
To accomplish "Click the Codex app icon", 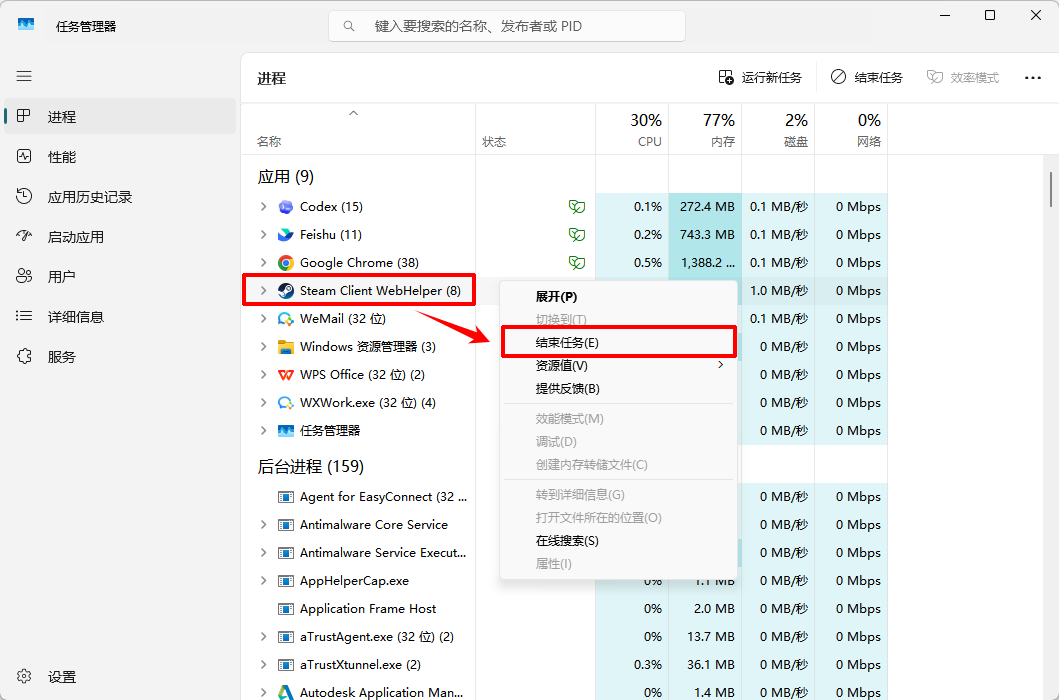I will (x=286, y=207).
